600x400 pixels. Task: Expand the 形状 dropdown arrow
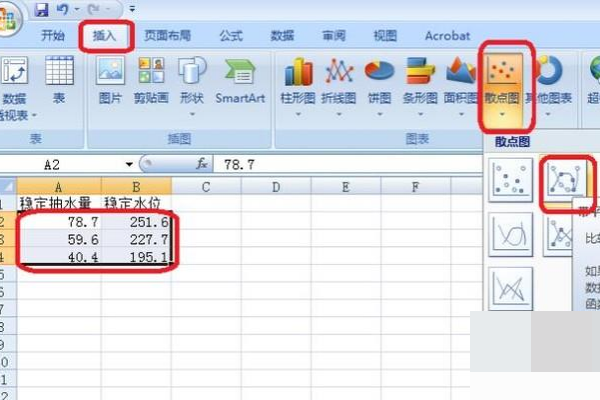click(192, 114)
